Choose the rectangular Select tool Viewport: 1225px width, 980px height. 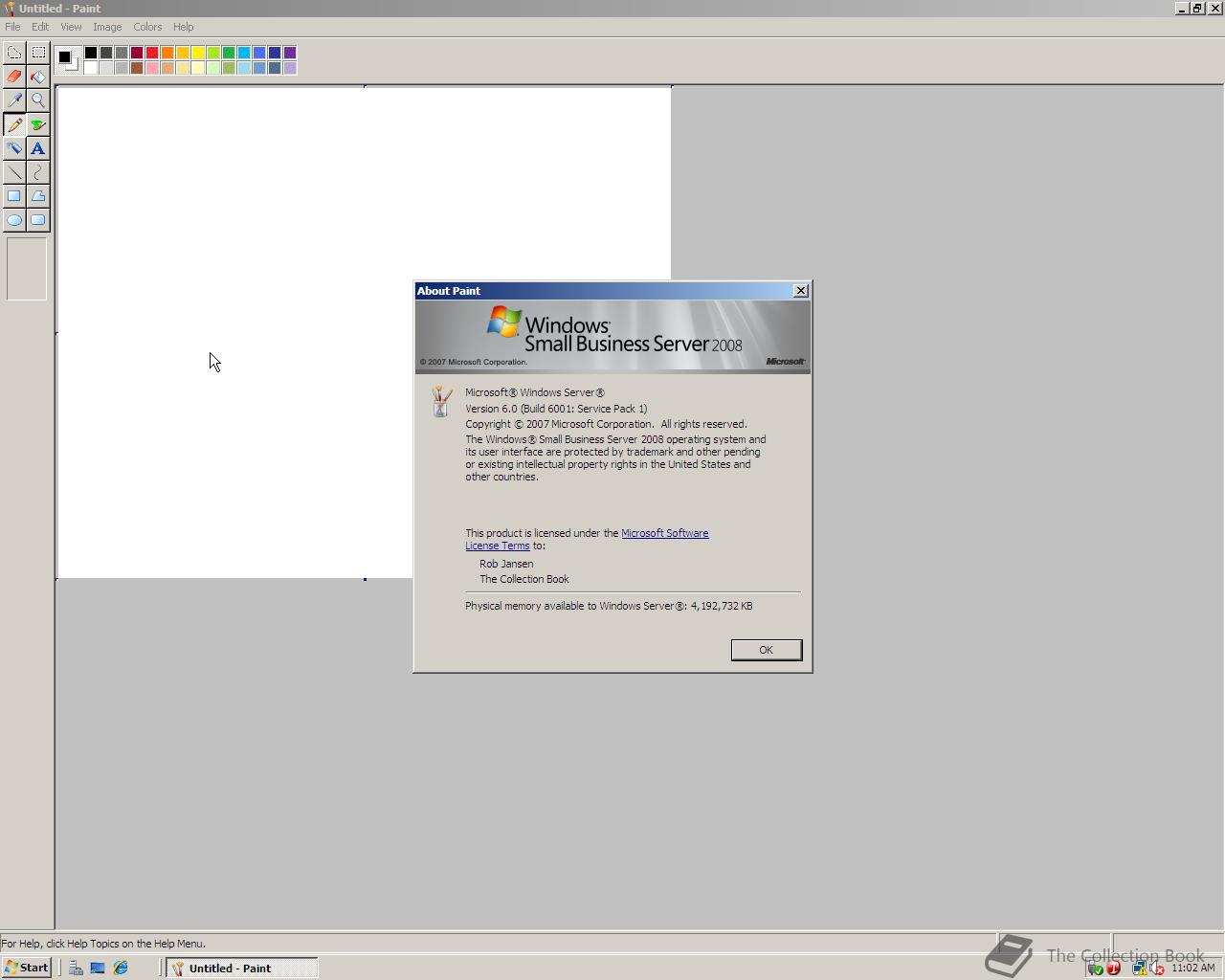coord(38,53)
